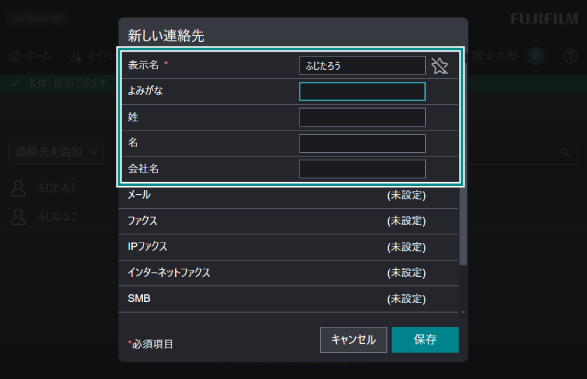The width and height of the screenshot is (587, 379).
Task: Select ふじはなこ contact person icon
Action: 18,217
